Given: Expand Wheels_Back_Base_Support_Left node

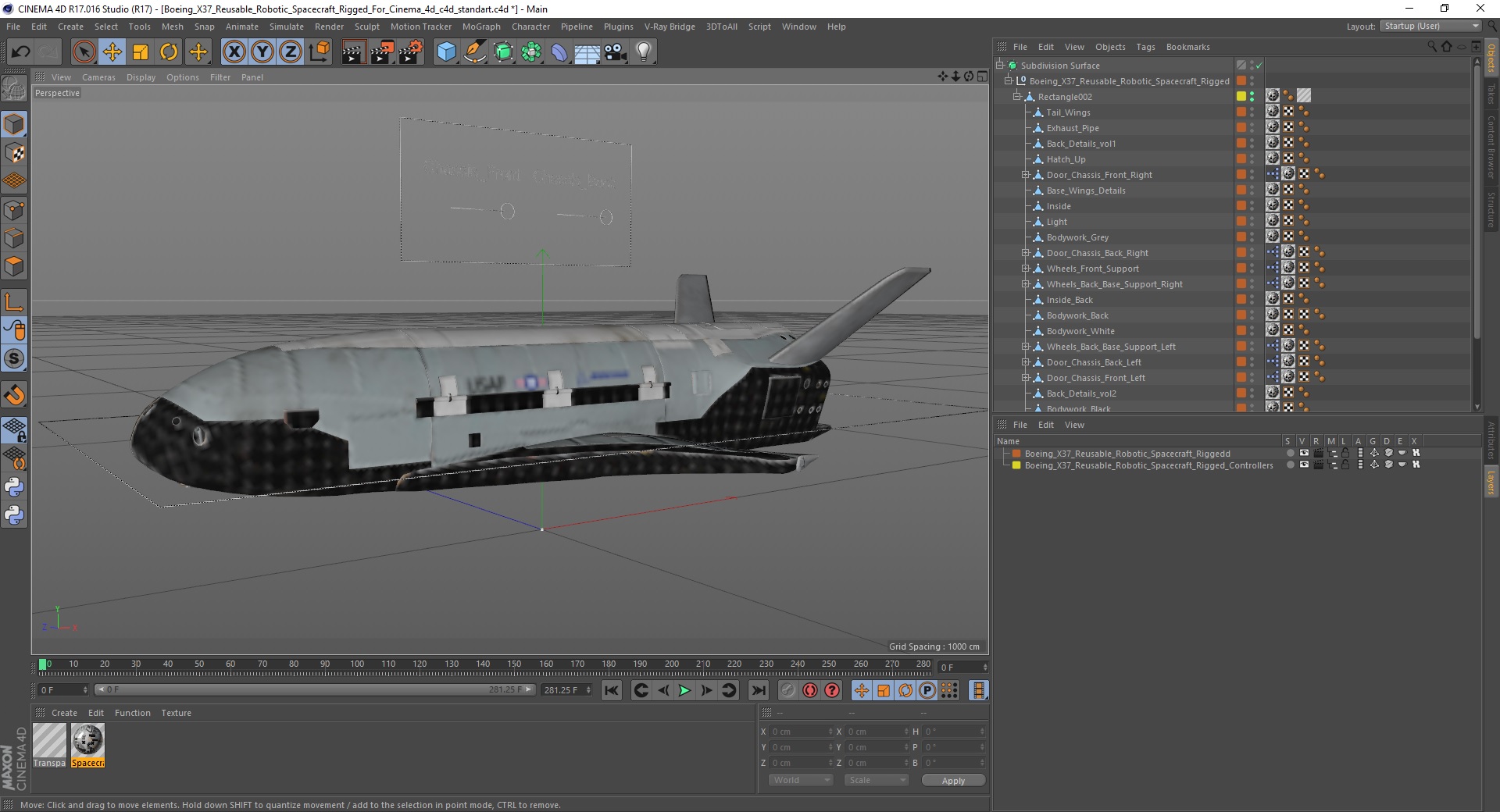Looking at the screenshot, I should 1026,347.
